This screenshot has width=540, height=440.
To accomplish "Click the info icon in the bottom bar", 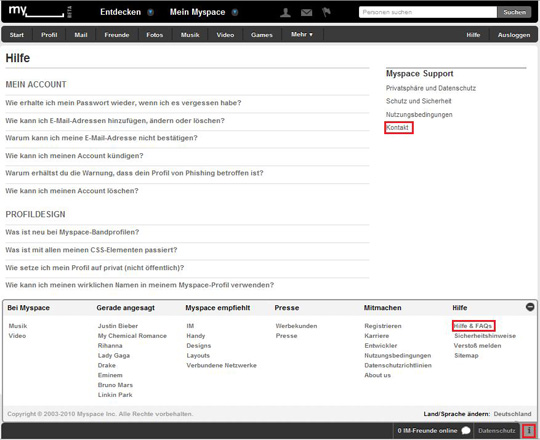I will click(529, 430).
